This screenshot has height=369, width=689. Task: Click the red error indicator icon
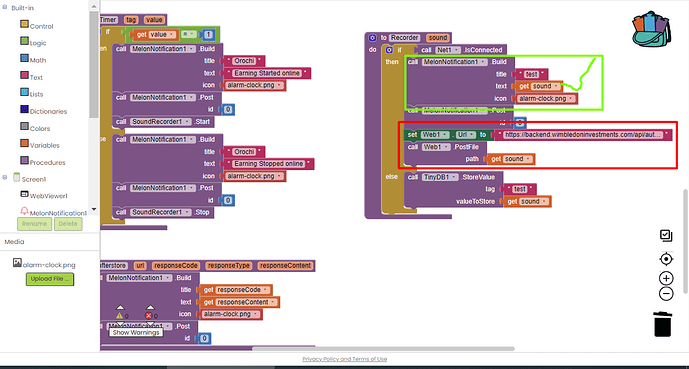pos(149,315)
